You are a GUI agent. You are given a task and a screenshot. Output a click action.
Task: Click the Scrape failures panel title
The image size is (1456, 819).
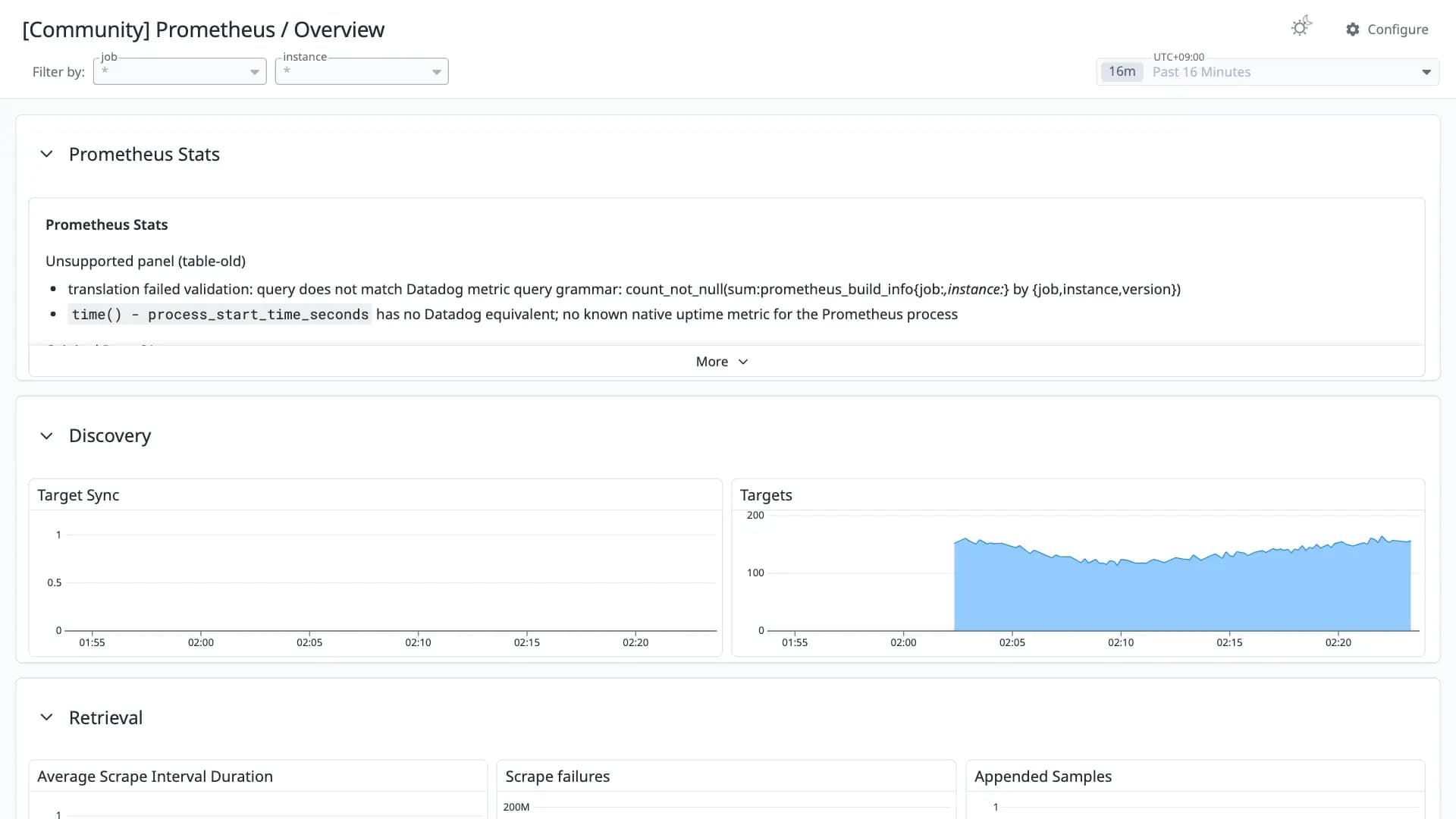click(557, 777)
